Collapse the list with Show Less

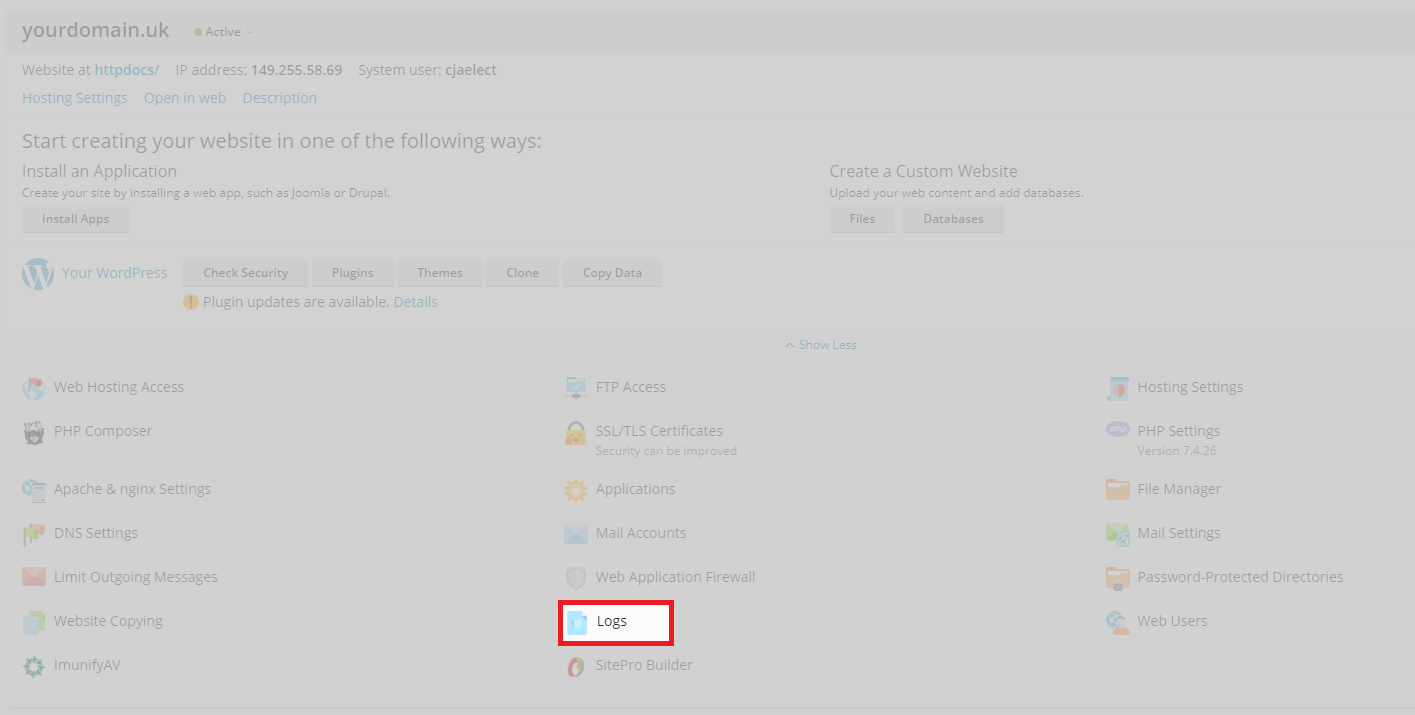point(821,345)
